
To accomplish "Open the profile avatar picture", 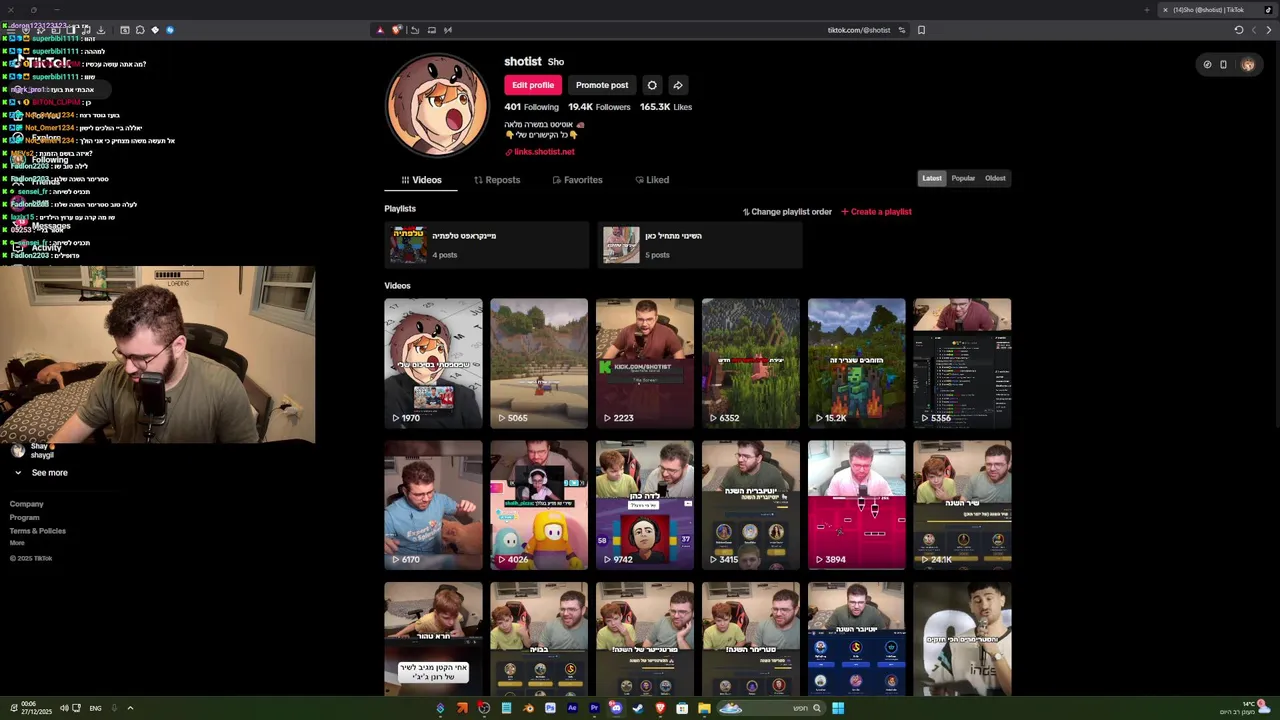I will coord(437,105).
